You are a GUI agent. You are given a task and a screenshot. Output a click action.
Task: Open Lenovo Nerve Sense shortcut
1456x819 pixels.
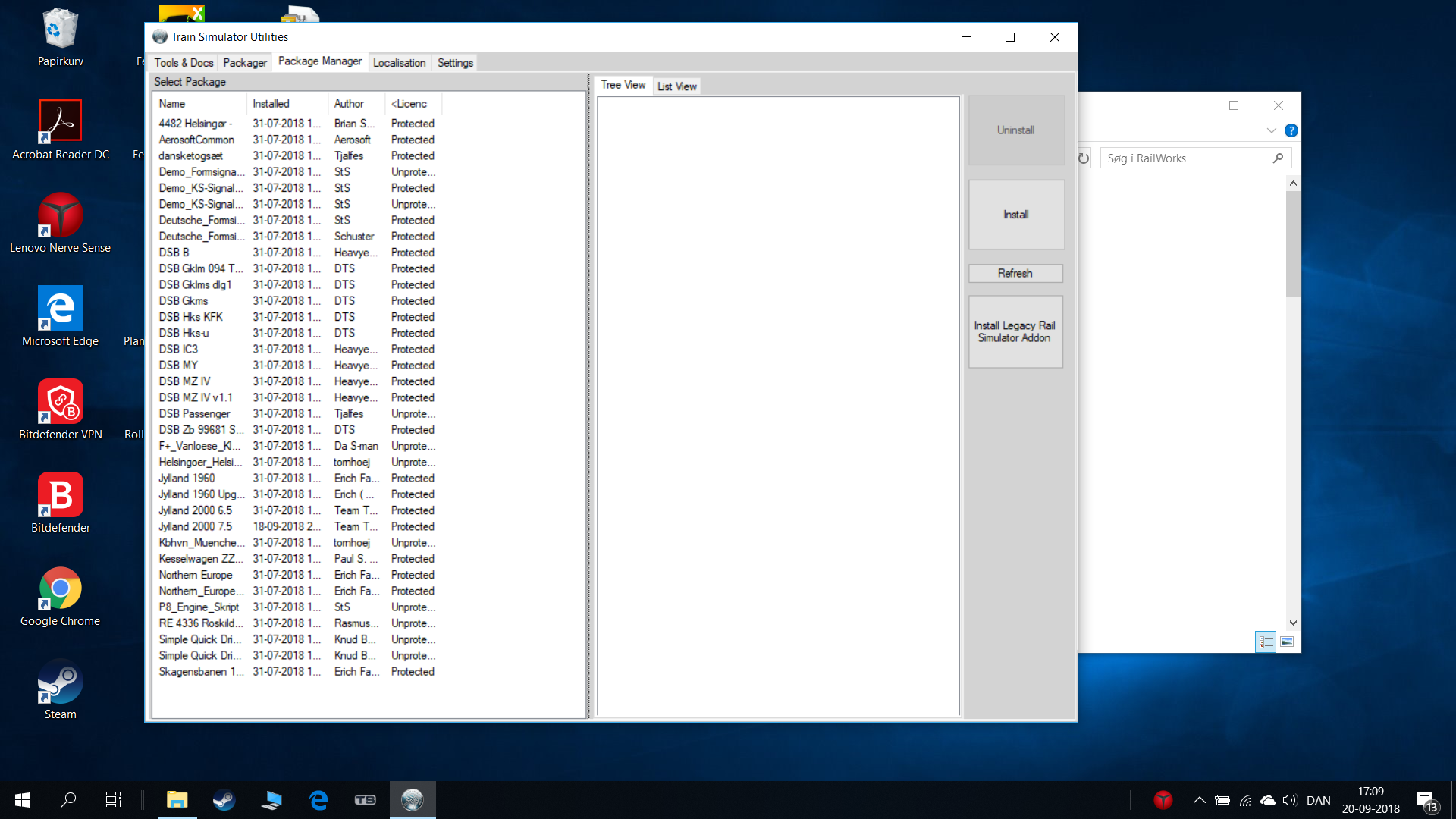point(60,215)
